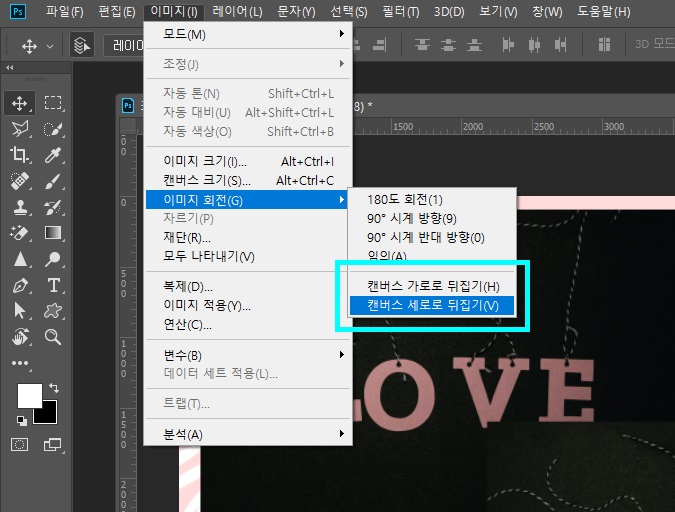Select the Crop tool
The width and height of the screenshot is (675, 512).
pyautogui.click(x=19, y=155)
